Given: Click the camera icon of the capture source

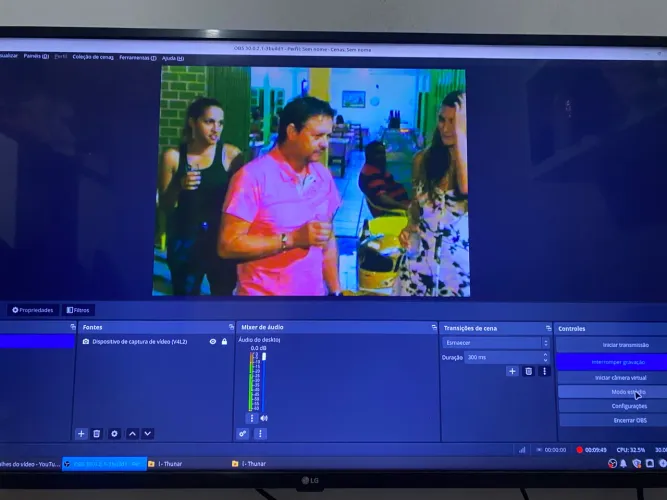Looking at the screenshot, I should (x=86, y=341).
